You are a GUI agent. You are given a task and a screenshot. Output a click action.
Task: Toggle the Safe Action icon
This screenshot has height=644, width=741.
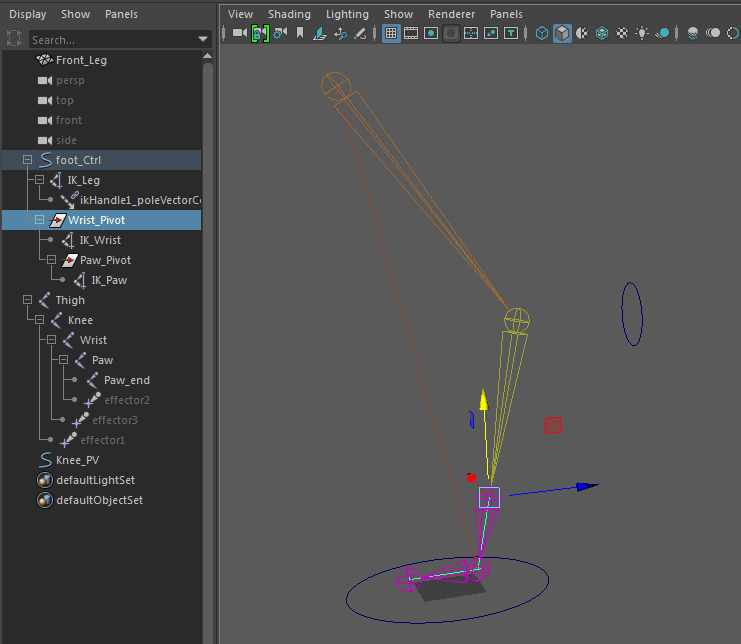pyautogui.click(x=491, y=33)
